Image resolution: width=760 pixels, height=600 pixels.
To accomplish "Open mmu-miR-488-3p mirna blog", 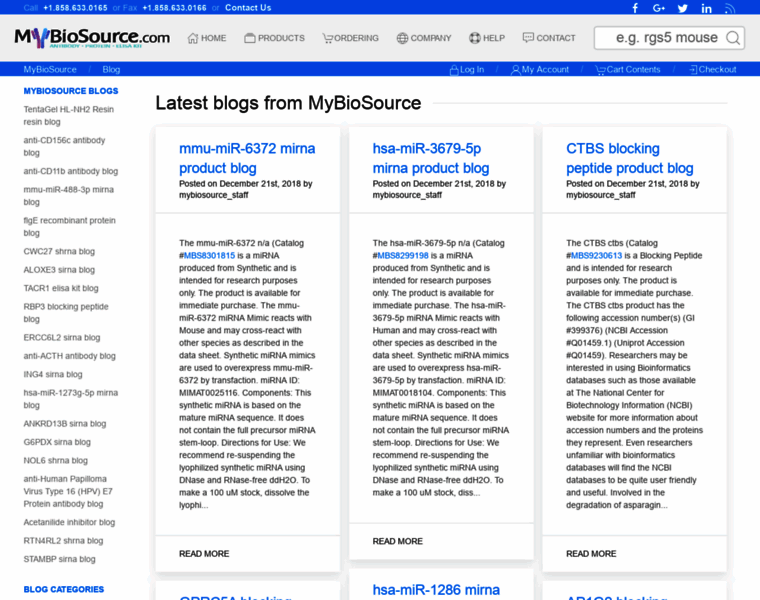I will pyautogui.click(x=68, y=196).
